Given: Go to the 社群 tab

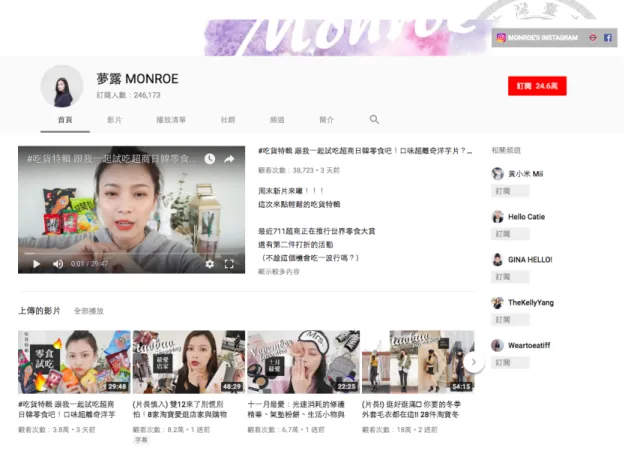Looking at the screenshot, I should pos(228,120).
